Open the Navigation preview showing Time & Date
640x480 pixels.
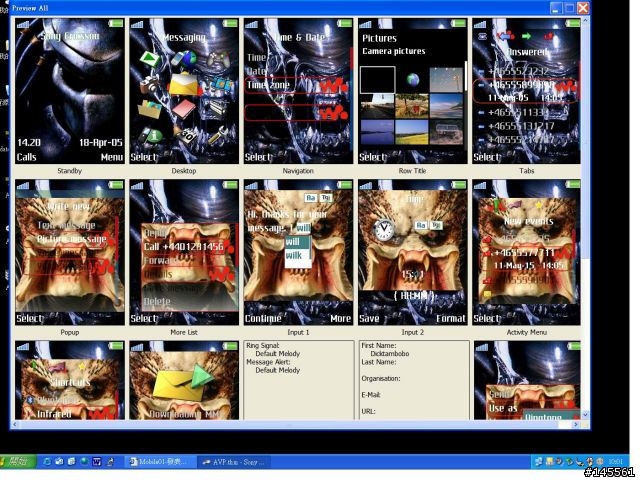pyautogui.click(x=298, y=91)
